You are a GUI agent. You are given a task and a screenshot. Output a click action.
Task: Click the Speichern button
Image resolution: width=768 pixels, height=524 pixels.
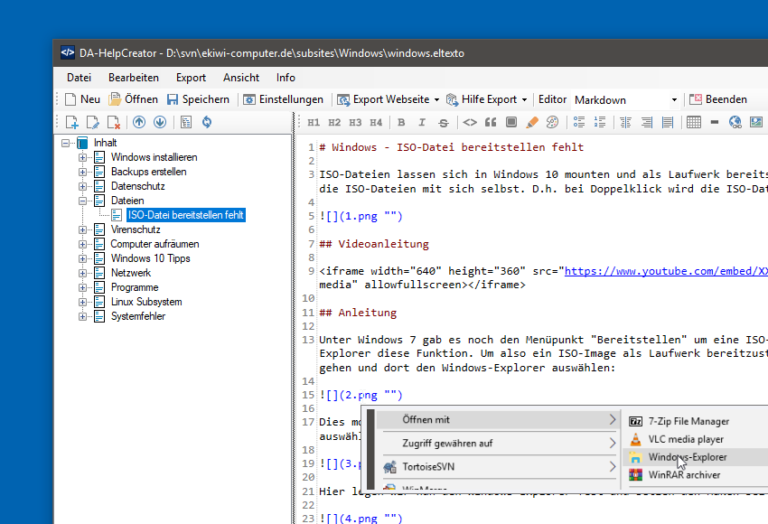tap(198, 100)
